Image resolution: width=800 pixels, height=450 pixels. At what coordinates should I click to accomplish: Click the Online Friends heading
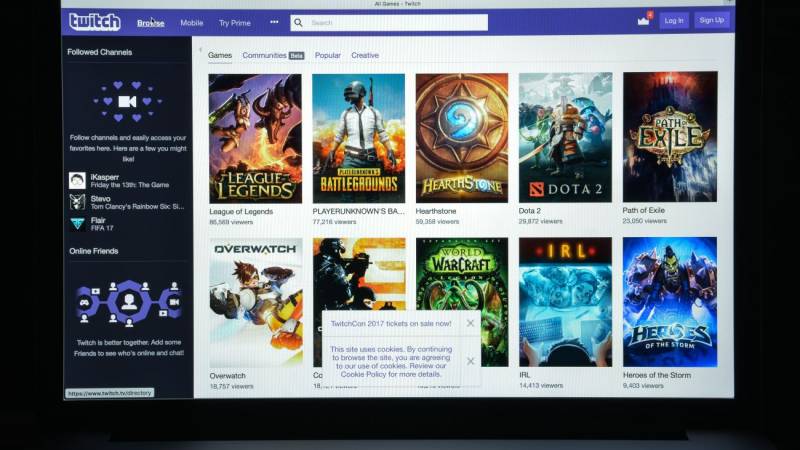93,251
